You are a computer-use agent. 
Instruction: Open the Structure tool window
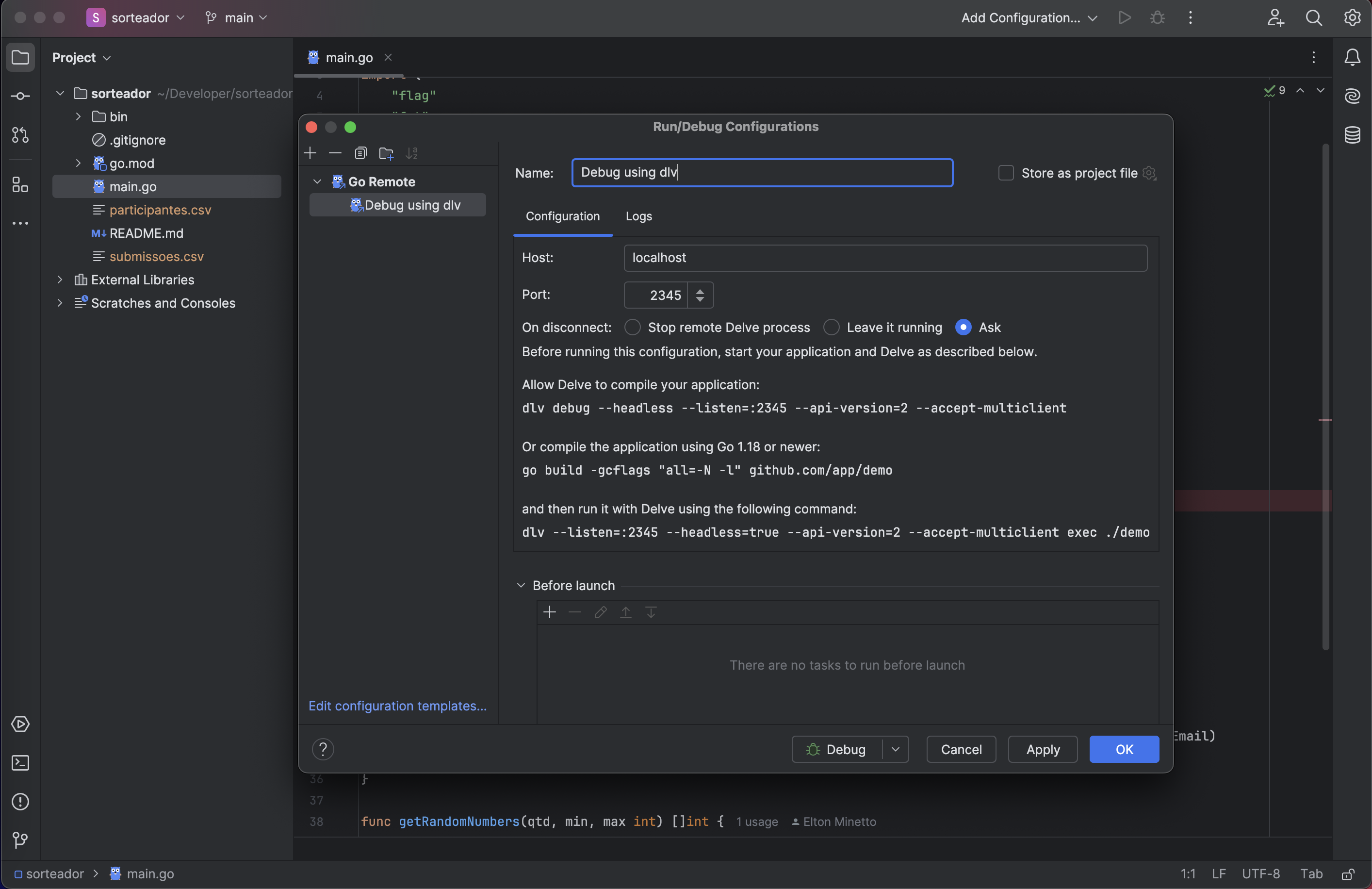point(20,184)
